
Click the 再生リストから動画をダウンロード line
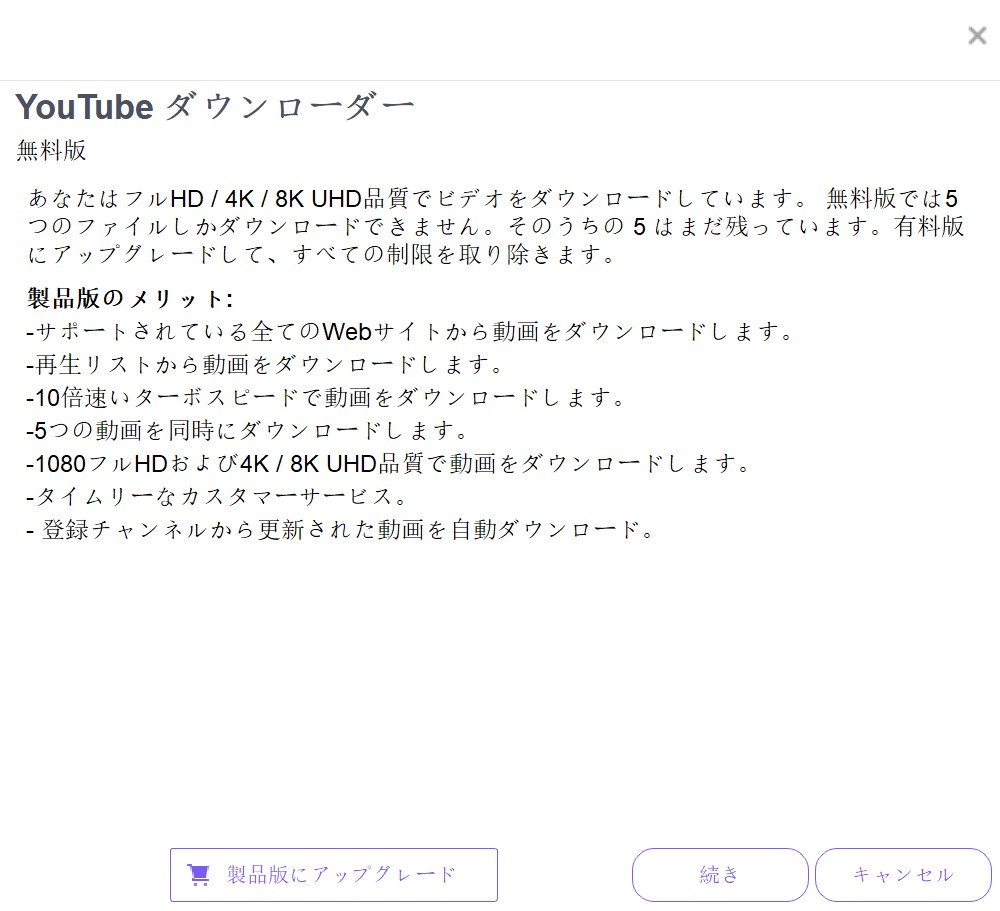point(265,365)
